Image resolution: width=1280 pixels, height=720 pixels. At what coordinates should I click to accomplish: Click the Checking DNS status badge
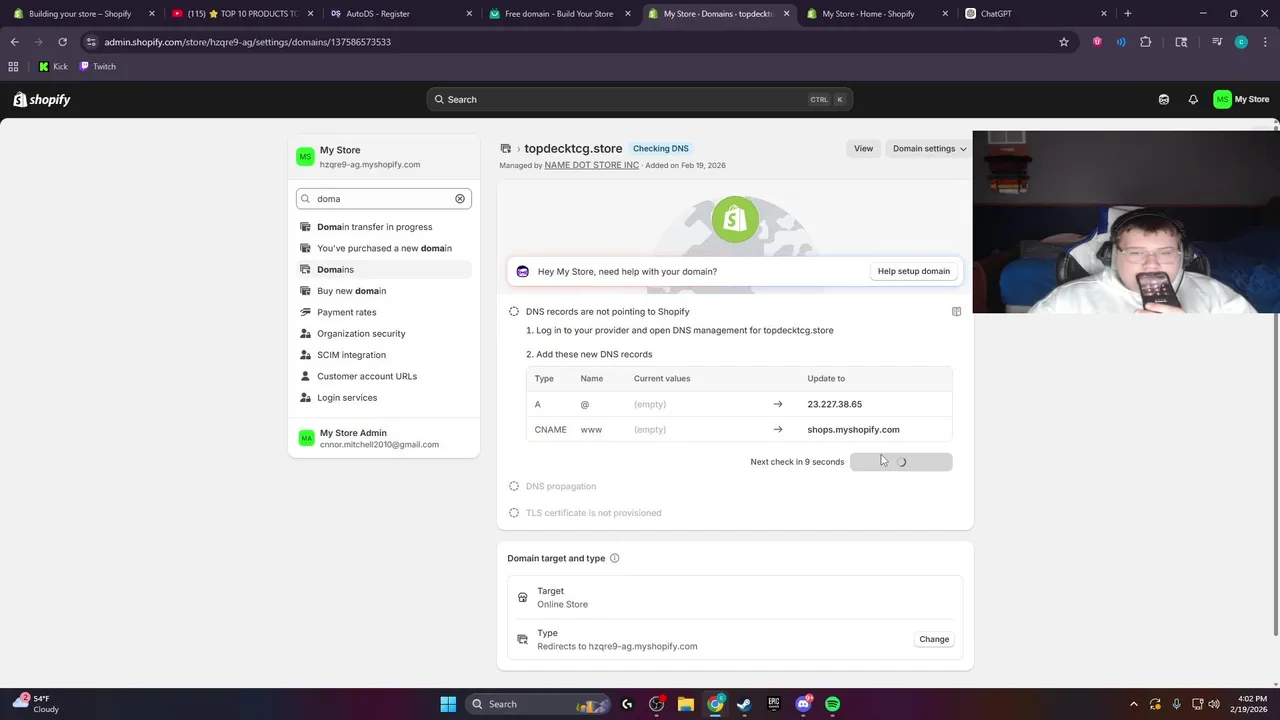click(x=660, y=148)
